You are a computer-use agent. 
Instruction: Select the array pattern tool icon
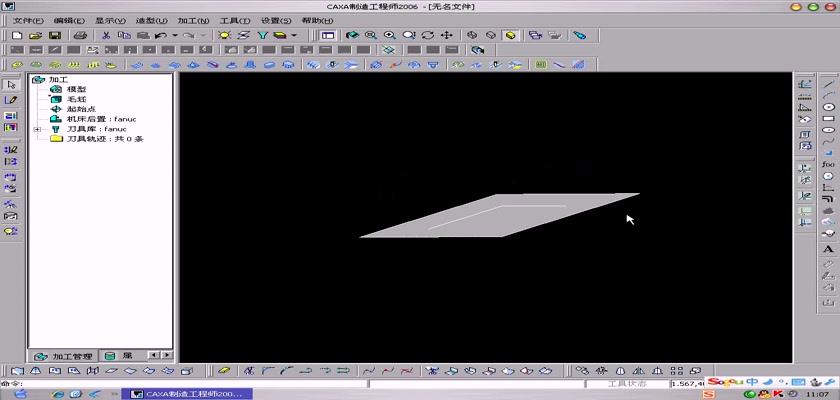pyautogui.click(x=676, y=371)
